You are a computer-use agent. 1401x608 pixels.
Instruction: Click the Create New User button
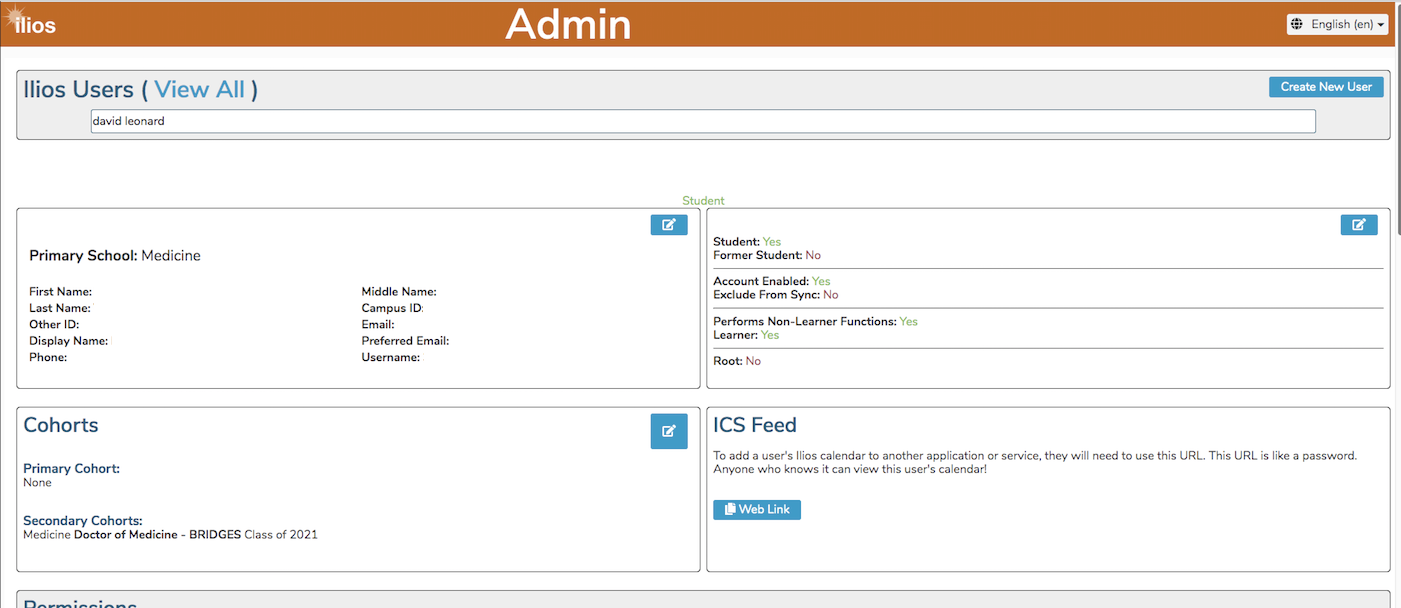coord(1326,87)
